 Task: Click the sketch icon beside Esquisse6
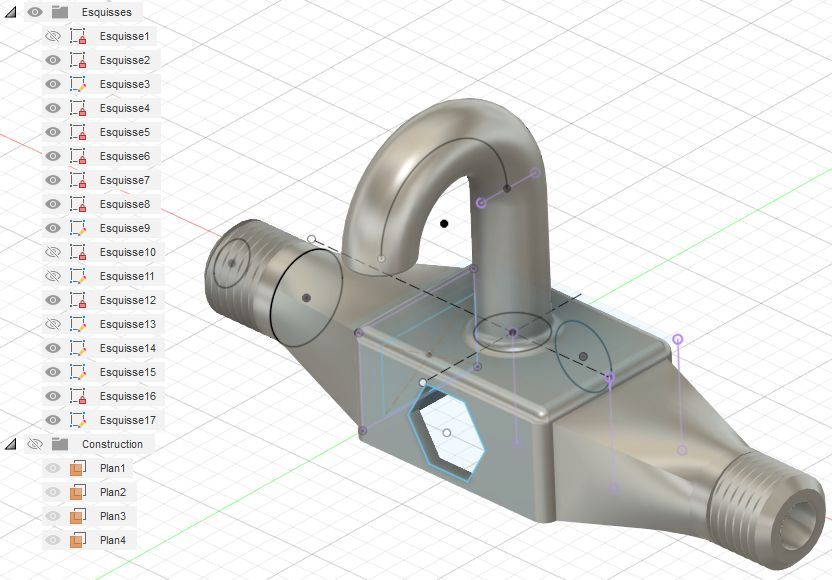pos(78,156)
